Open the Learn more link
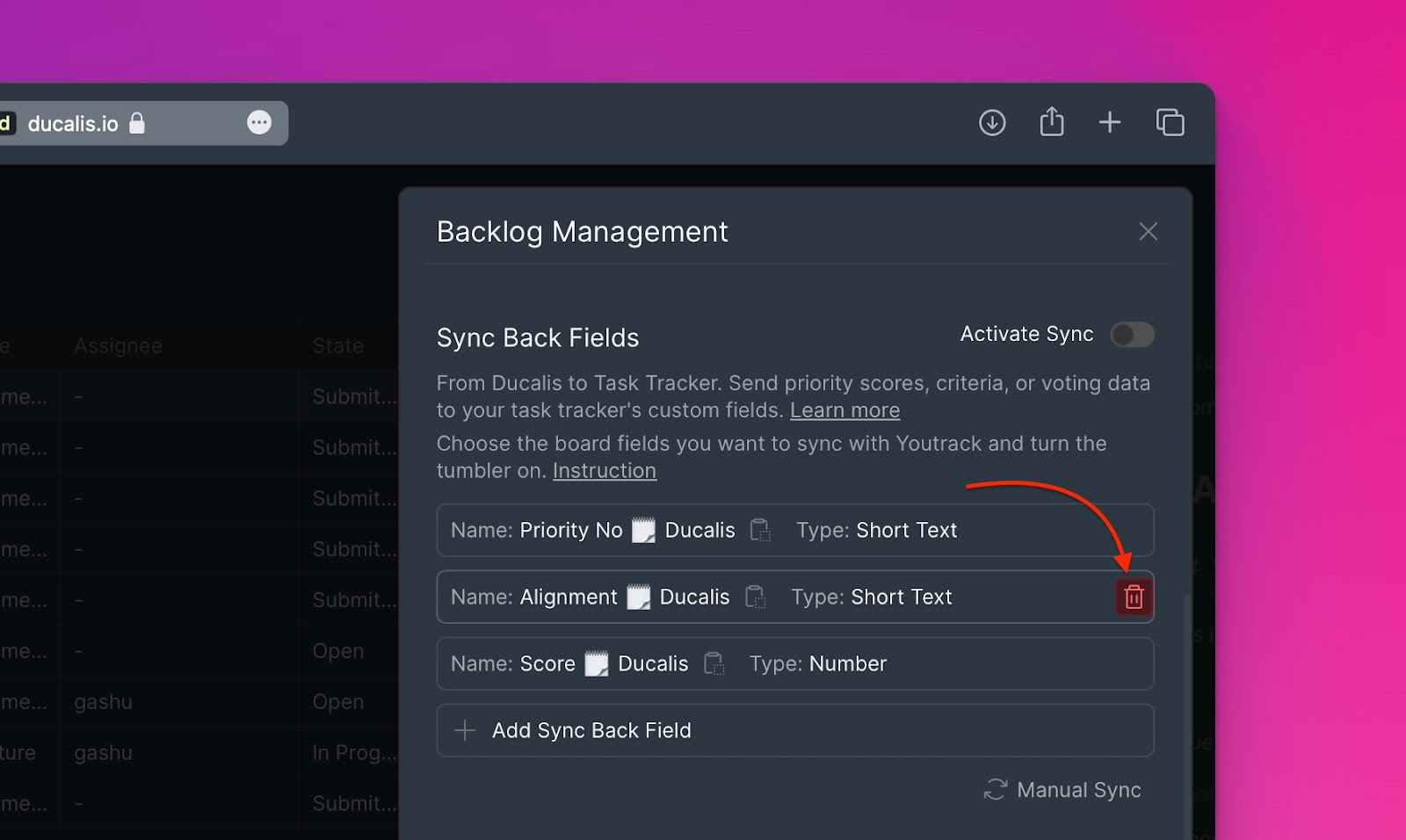1406x840 pixels. (844, 410)
